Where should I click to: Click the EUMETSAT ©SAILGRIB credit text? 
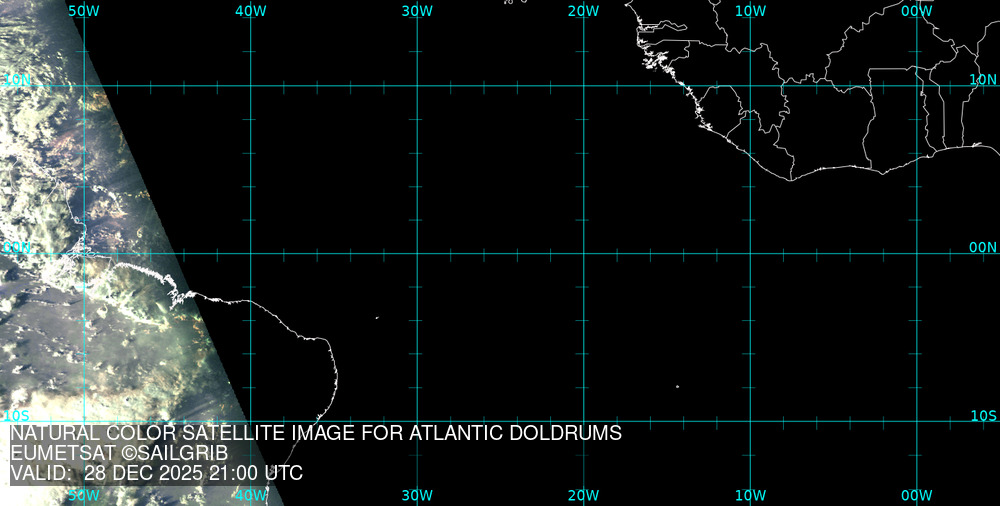pyautogui.click(x=119, y=454)
